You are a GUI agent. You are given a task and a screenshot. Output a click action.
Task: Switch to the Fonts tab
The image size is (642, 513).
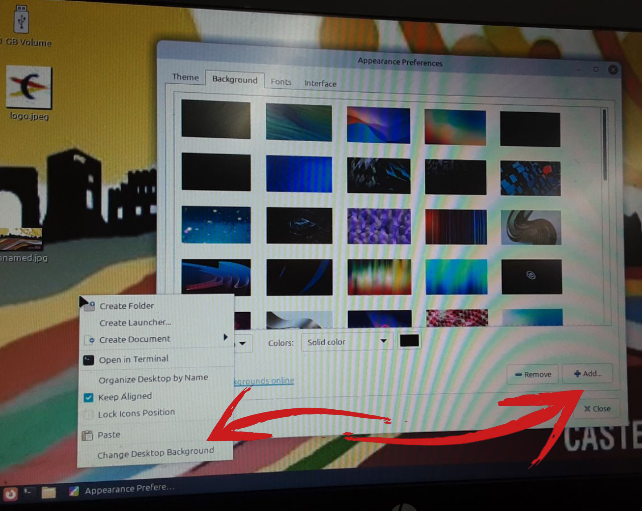tap(281, 82)
